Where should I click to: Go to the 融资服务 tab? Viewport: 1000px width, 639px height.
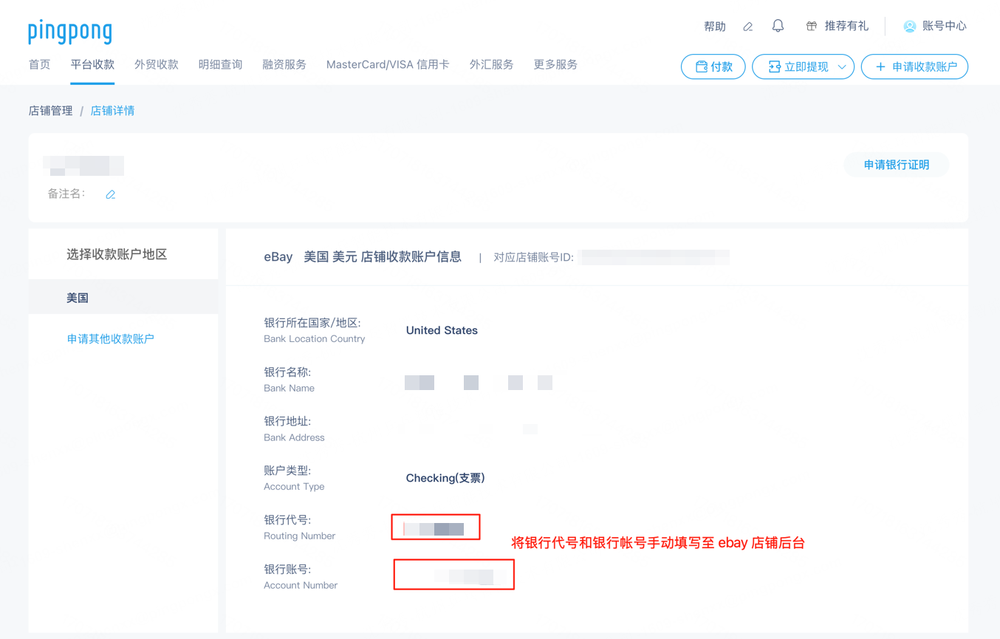[x=284, y=65]
